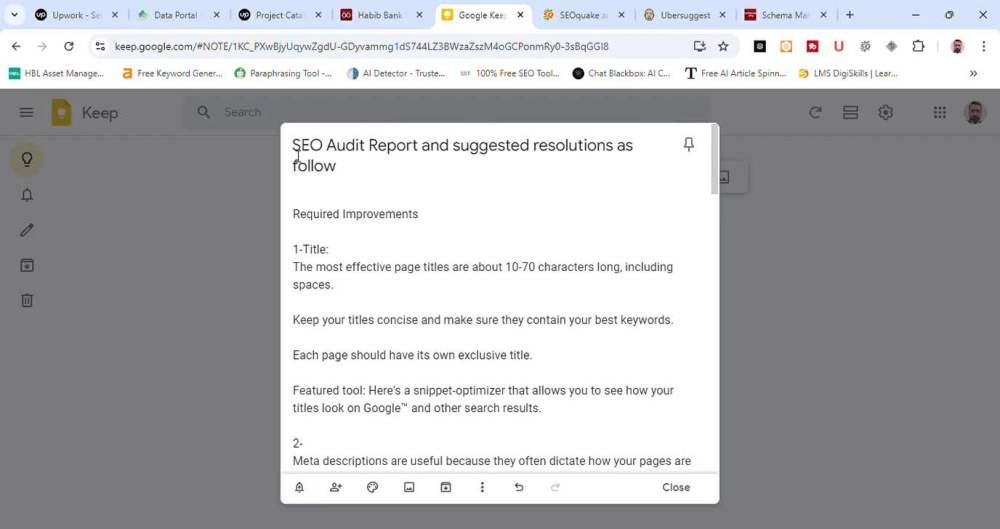The width and height of the screenshot is (1000, 529).
Task: Open Free Keyword Generator bookmark
Action: (x=172, y=73)
